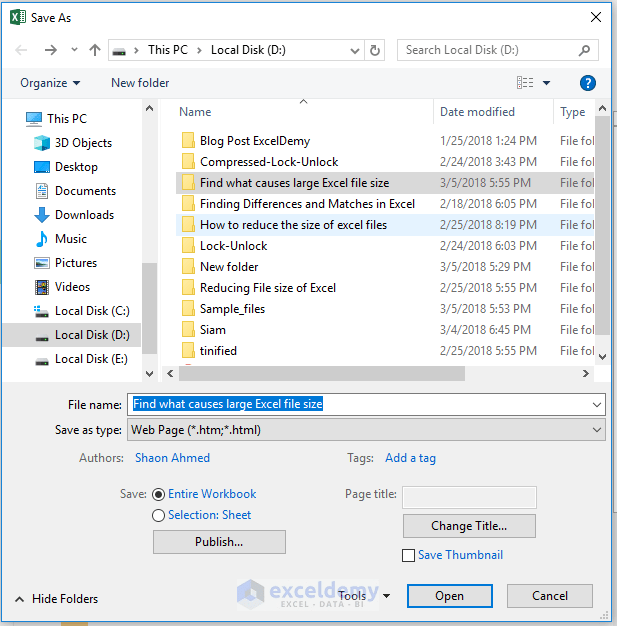
Task: Select folder Find what causes large Excel file size
Action: coord(385,183)
